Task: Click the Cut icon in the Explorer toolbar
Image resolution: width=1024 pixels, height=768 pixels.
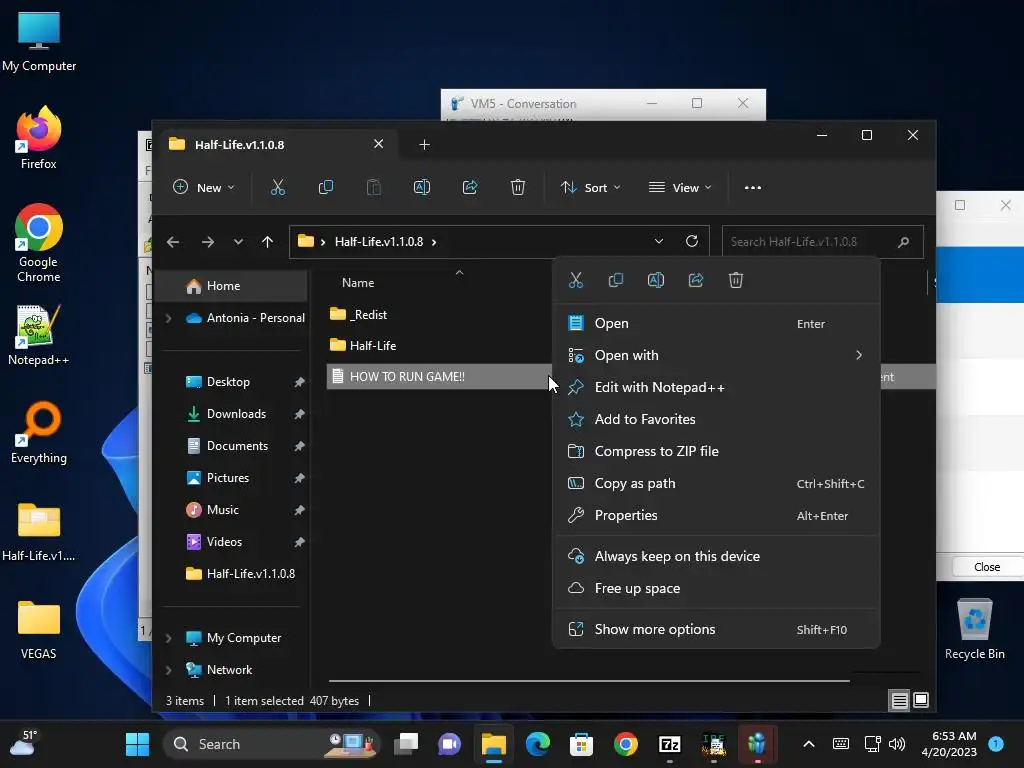Action: coord(278,187)
